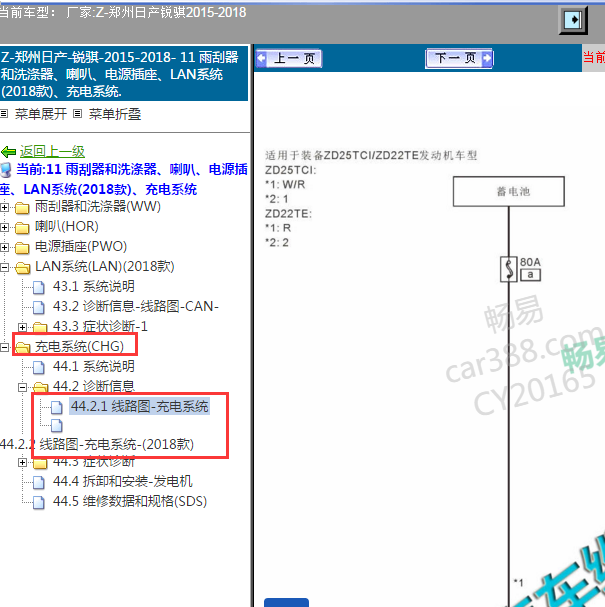Open 44.2.1 线路图-充电系统 page
Viewport: 605px width, 607px height.
click(x=139, y=406)
